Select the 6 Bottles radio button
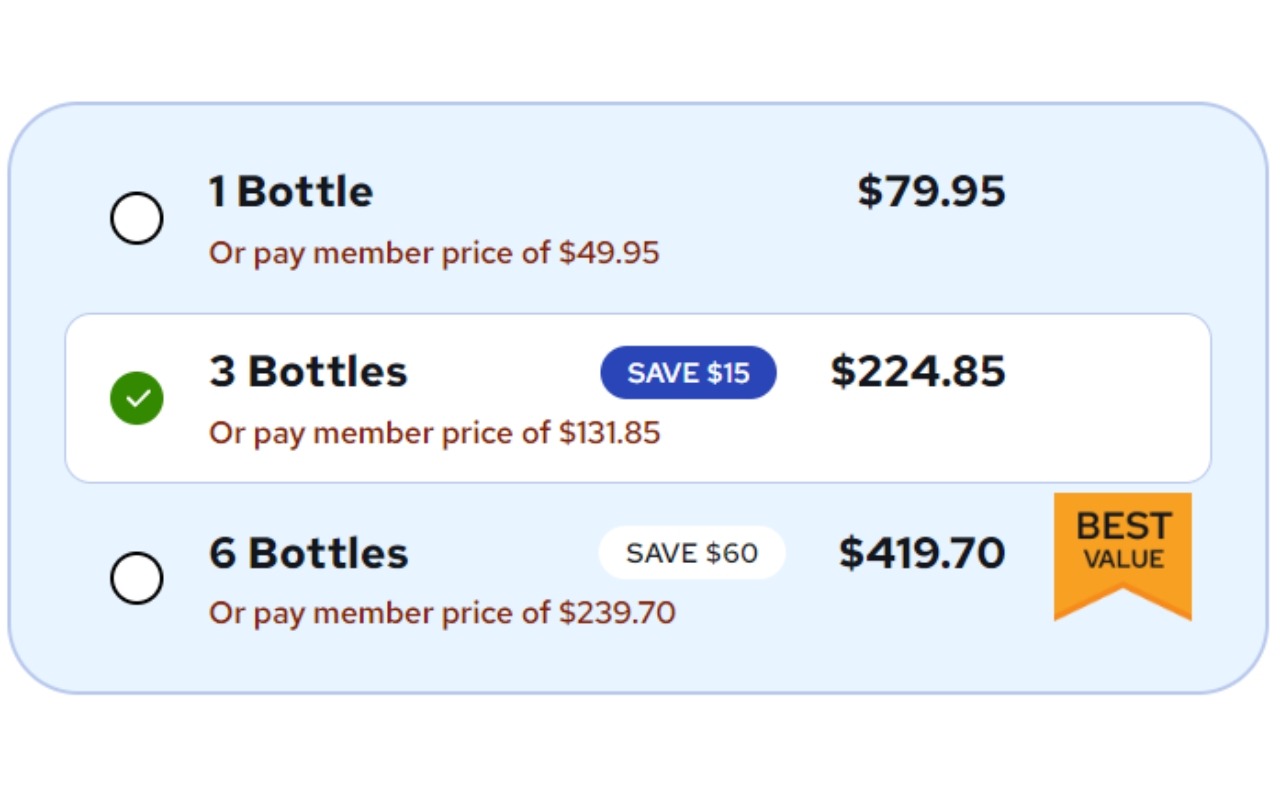The image size is (1280, 800). [136, 578]
